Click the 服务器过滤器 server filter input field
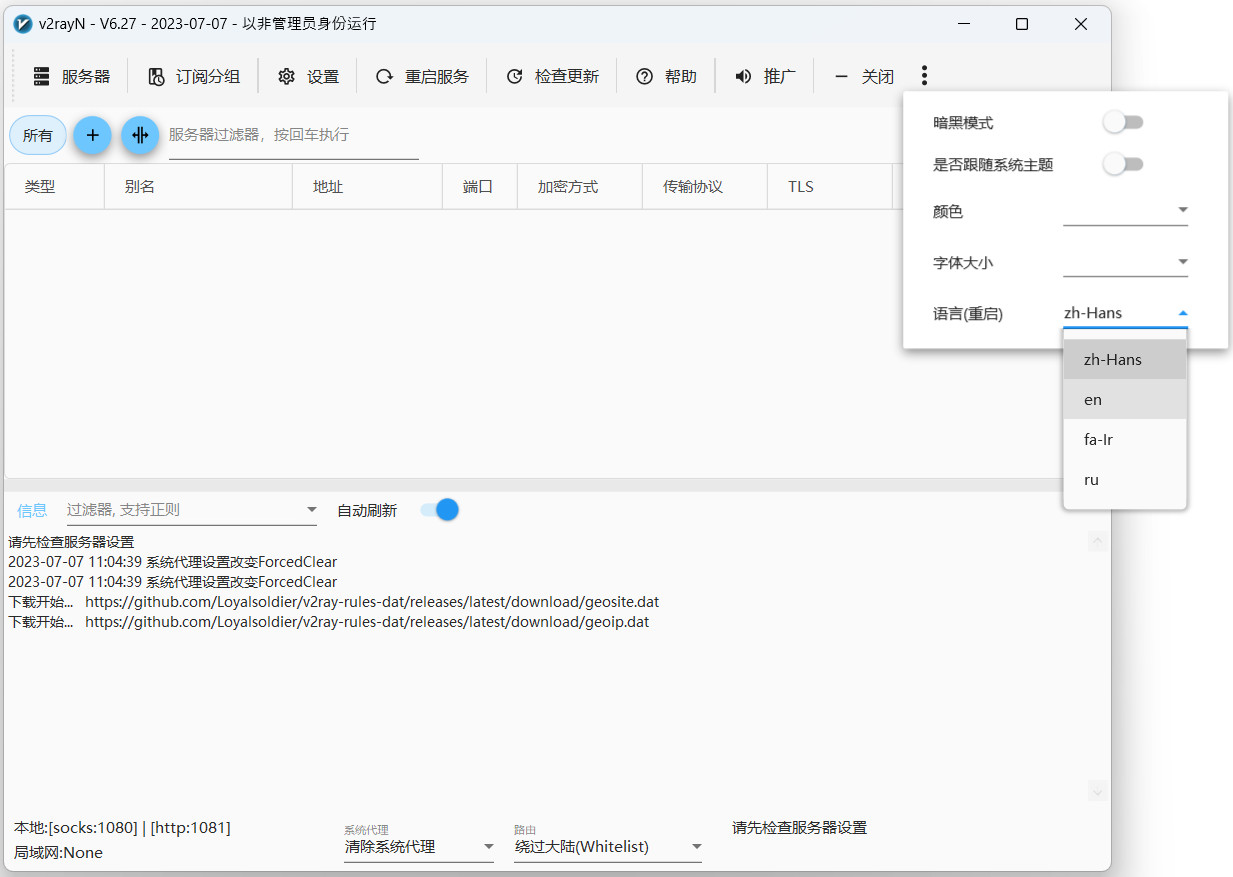This screenshot has width=1233, height=877. 292,135
